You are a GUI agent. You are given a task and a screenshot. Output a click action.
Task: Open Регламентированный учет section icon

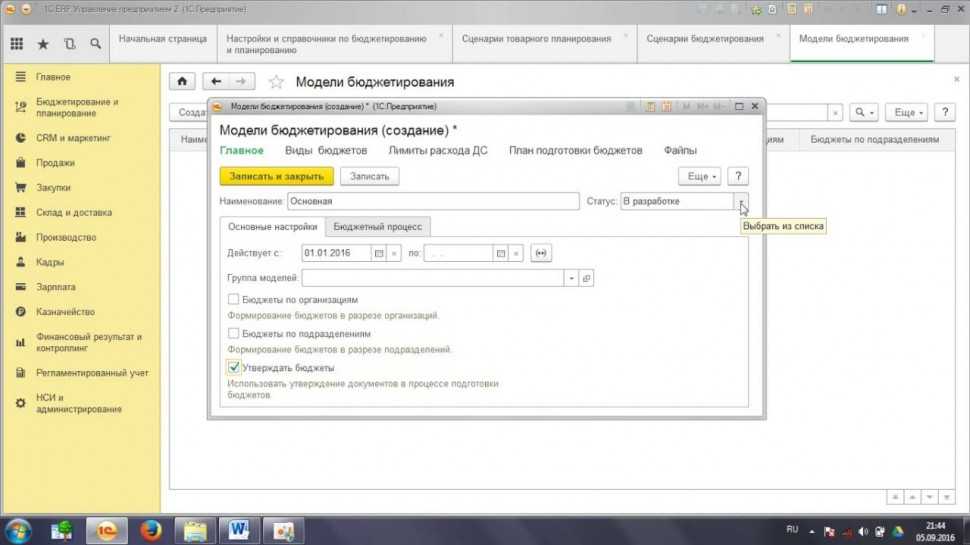point(20,372)
